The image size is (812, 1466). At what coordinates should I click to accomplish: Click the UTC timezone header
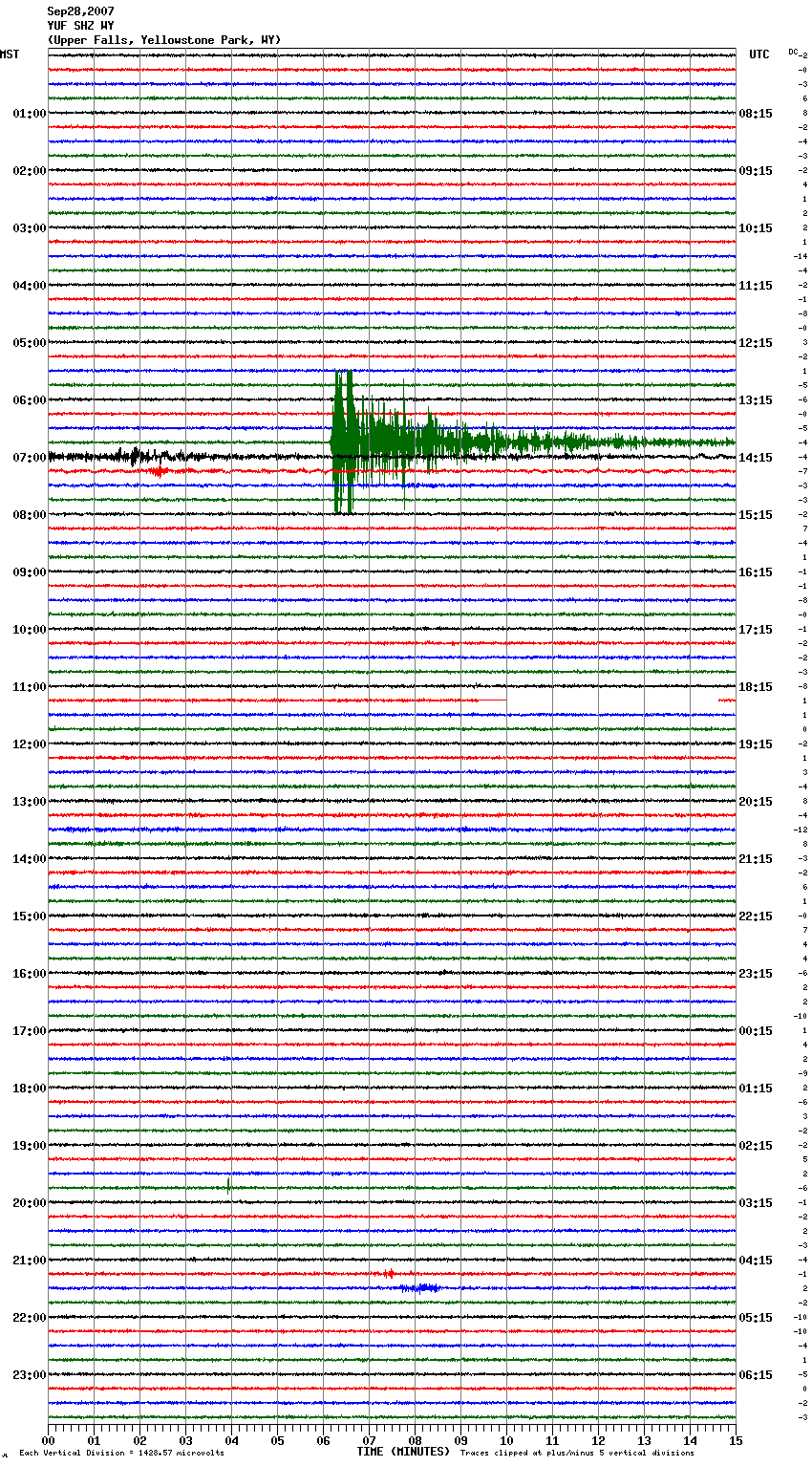[759, 54]
